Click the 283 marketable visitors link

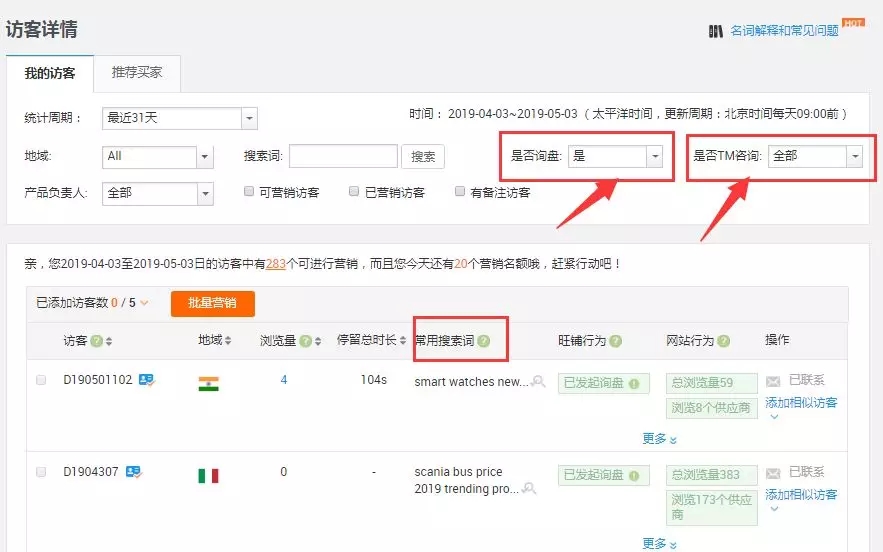pos(276,264)
